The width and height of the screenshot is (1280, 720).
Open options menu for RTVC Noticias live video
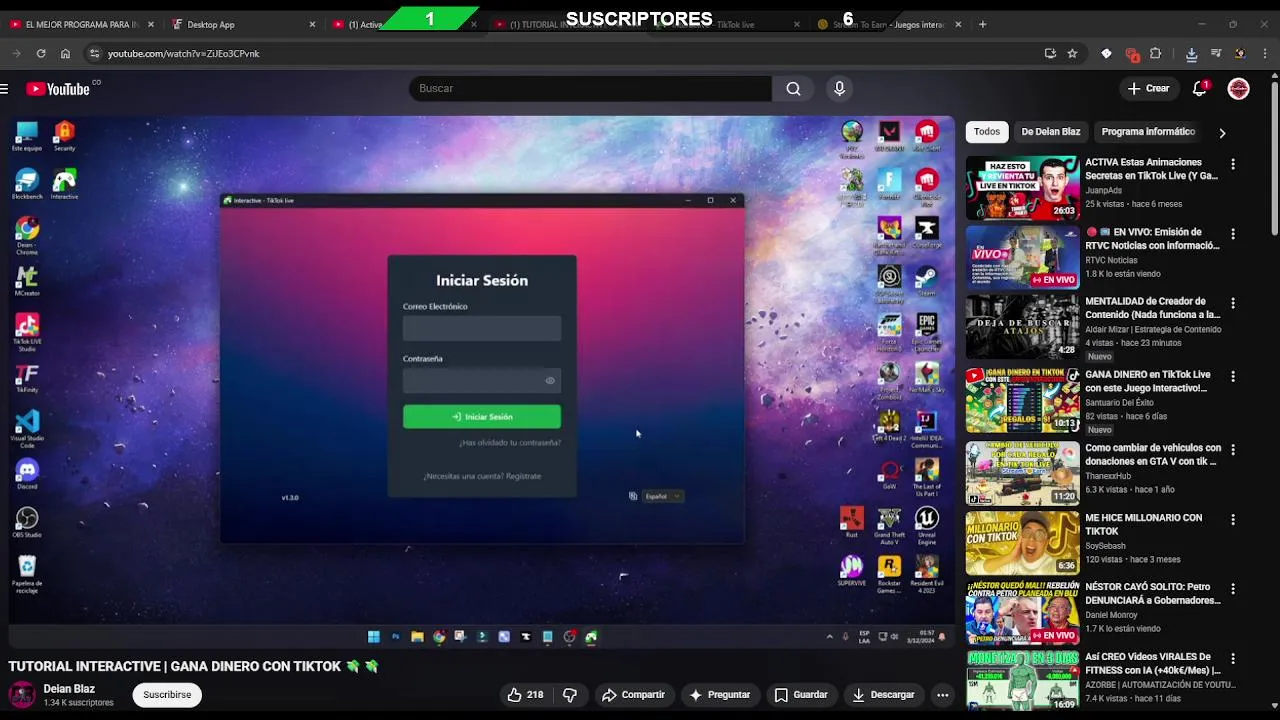[1233, 234]
